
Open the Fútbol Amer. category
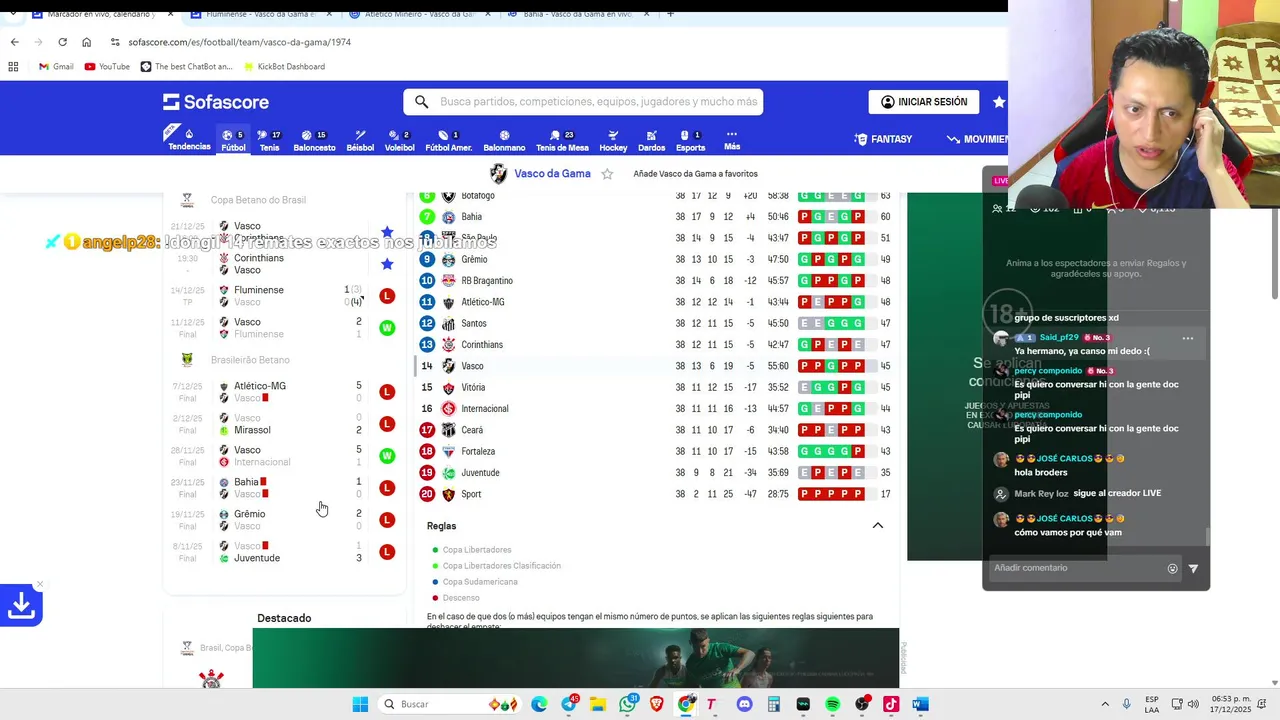448,140
